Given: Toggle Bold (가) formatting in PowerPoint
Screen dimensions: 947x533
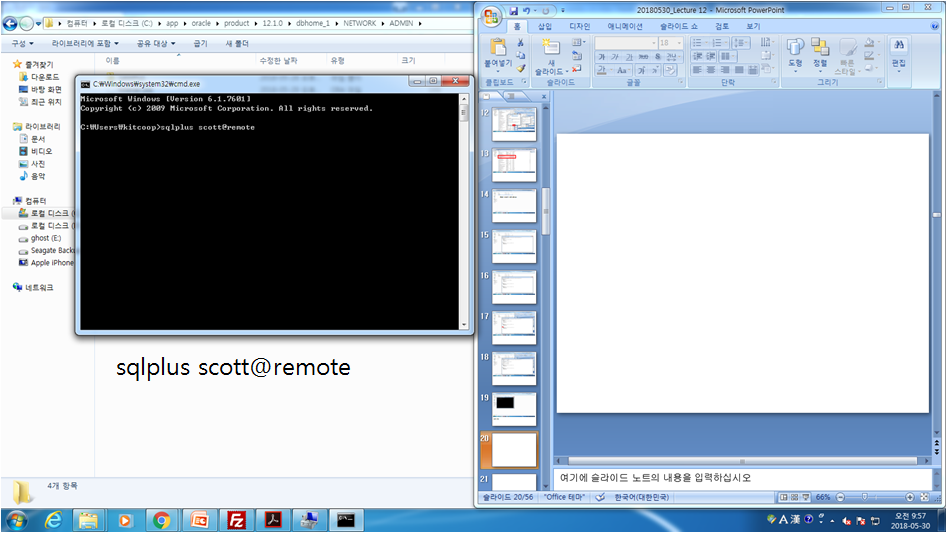Looking at the screenshot, I should [602, 57].
